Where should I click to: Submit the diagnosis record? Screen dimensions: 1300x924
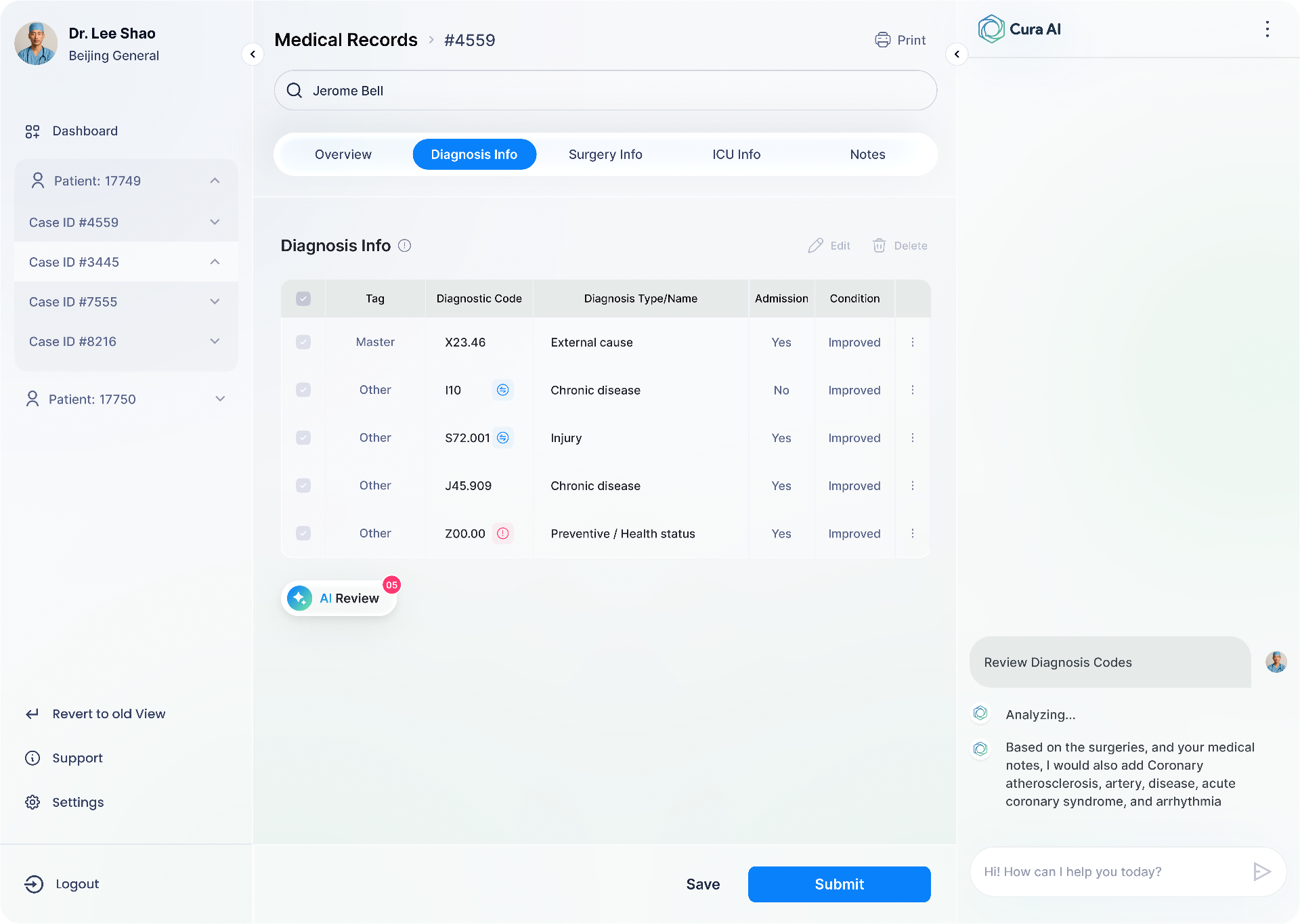tap(839, 884)
